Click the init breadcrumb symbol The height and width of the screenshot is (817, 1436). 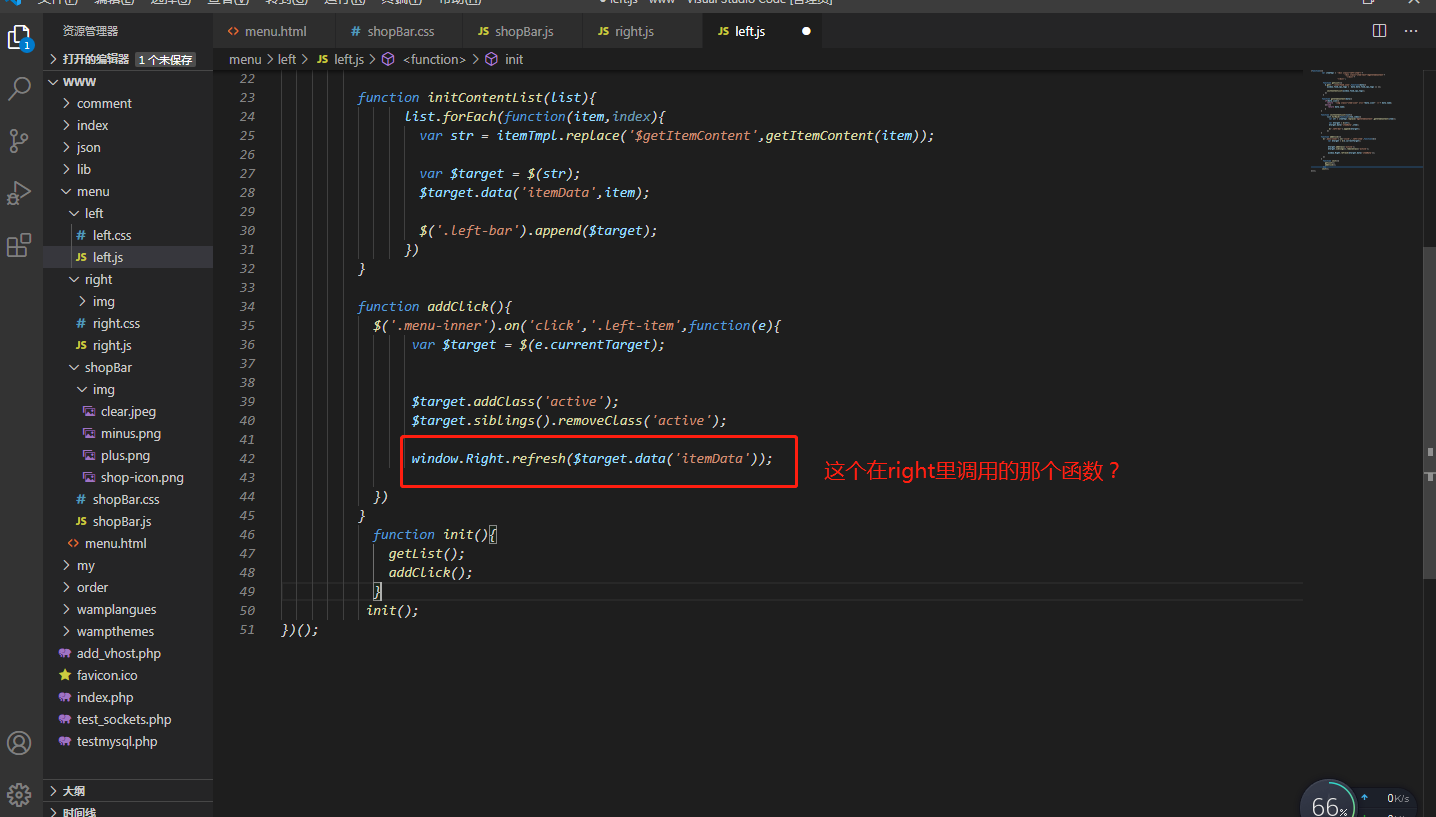coord(505,59)
